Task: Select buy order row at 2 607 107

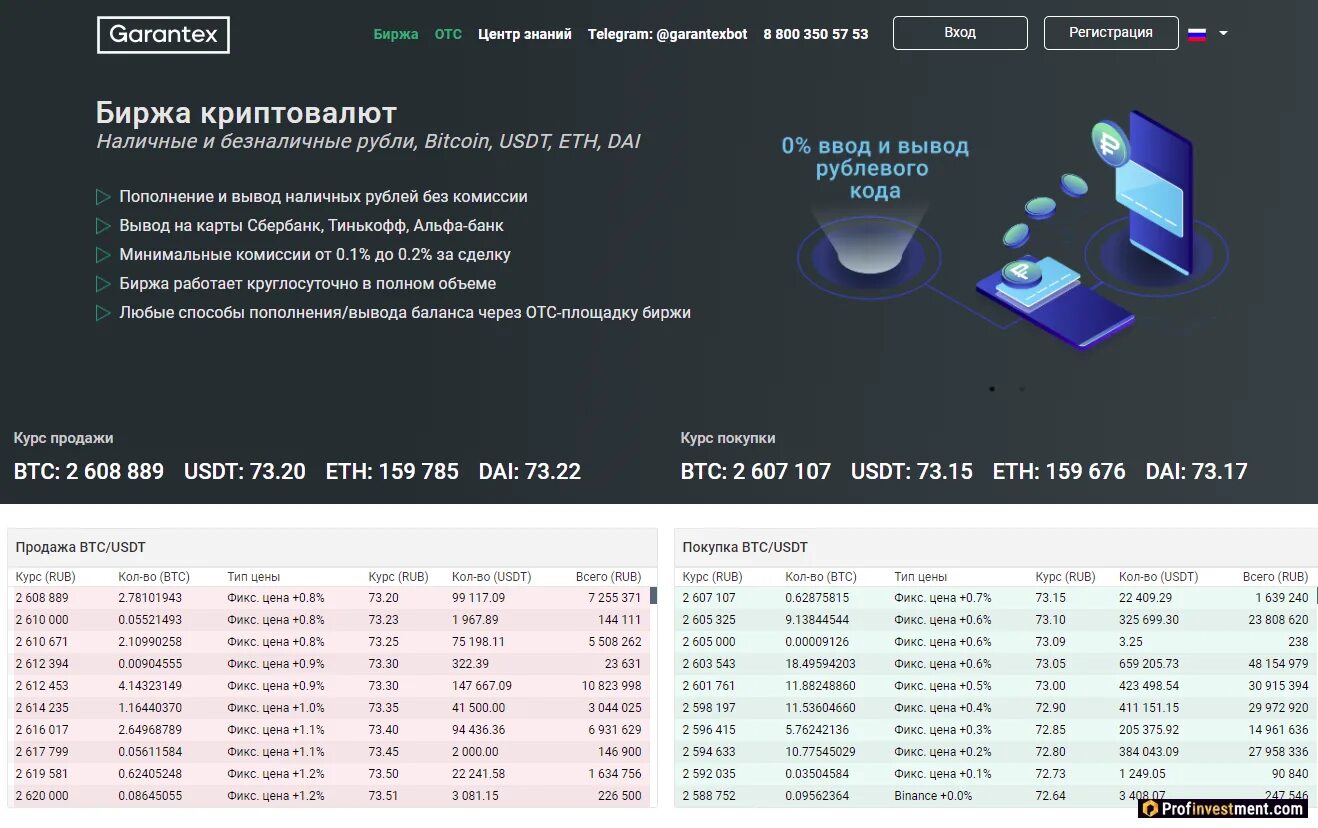Action: pyautogui.click(x=996, y=598)
